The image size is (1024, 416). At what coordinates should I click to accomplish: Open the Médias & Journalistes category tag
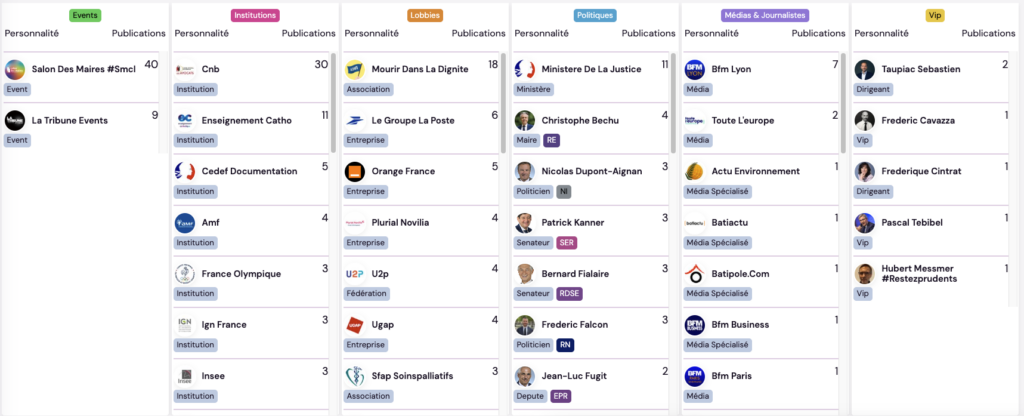tap(765, 16)
